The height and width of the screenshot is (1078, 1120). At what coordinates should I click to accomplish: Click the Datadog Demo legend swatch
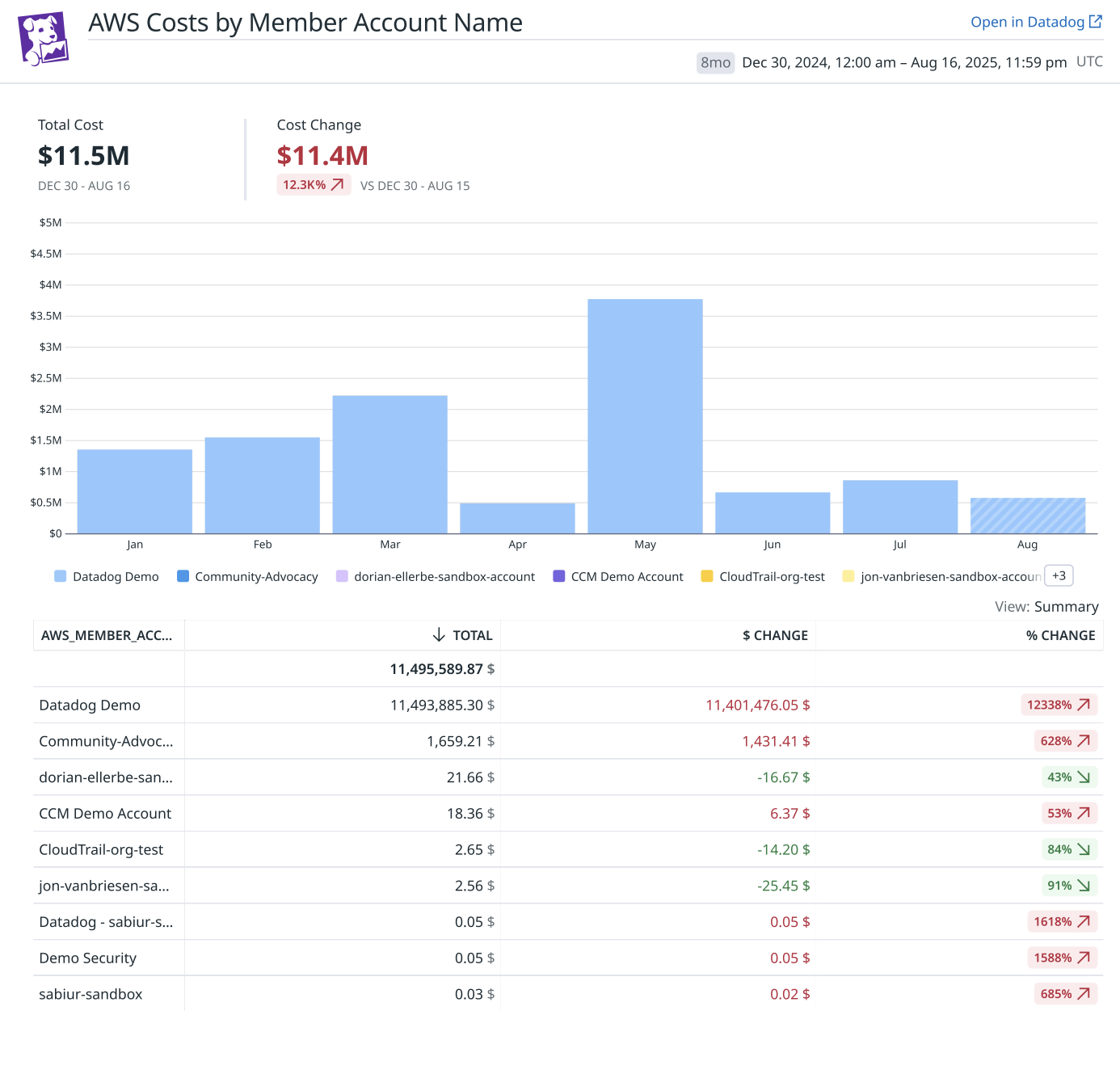[60, 576]
